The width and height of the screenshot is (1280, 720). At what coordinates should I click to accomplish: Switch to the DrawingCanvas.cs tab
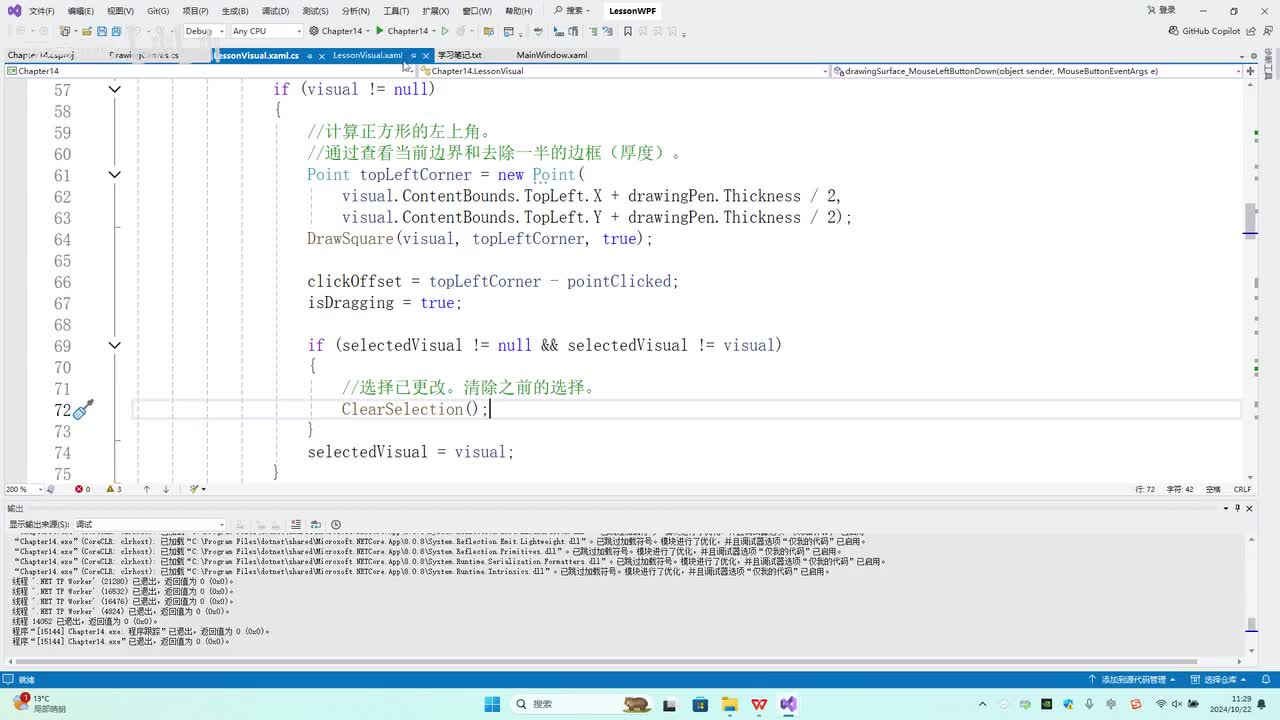[144, 55]
